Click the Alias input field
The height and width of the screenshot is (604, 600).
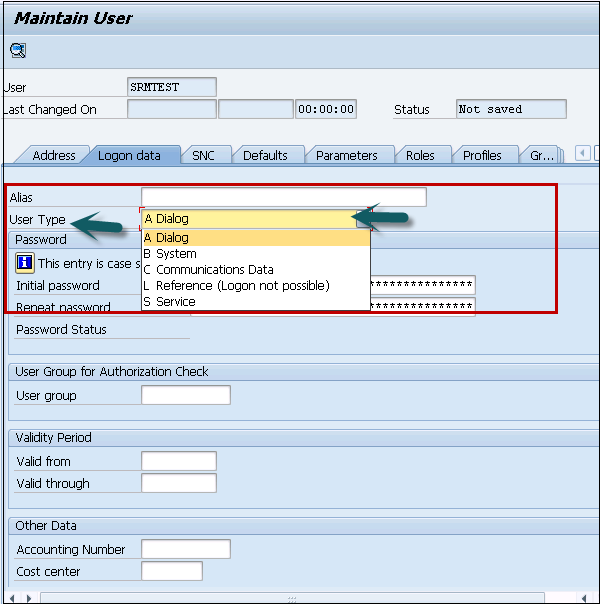(284, 197)
